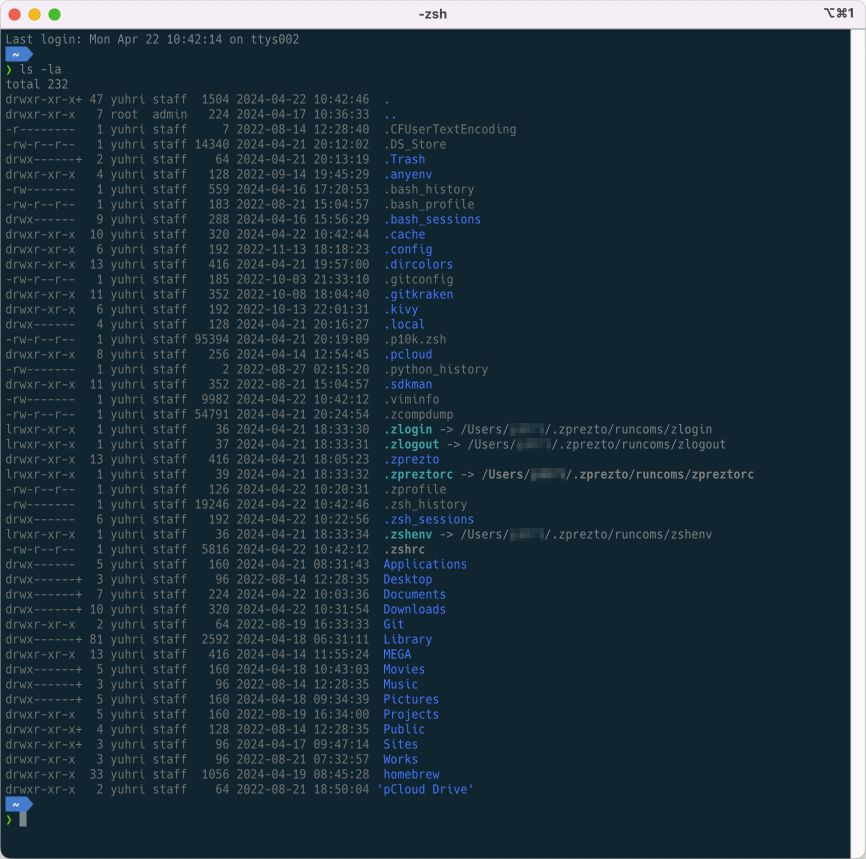Click the Movies directory name
The height and width of the screenshot is (859, 866).
tap(404, 670)
